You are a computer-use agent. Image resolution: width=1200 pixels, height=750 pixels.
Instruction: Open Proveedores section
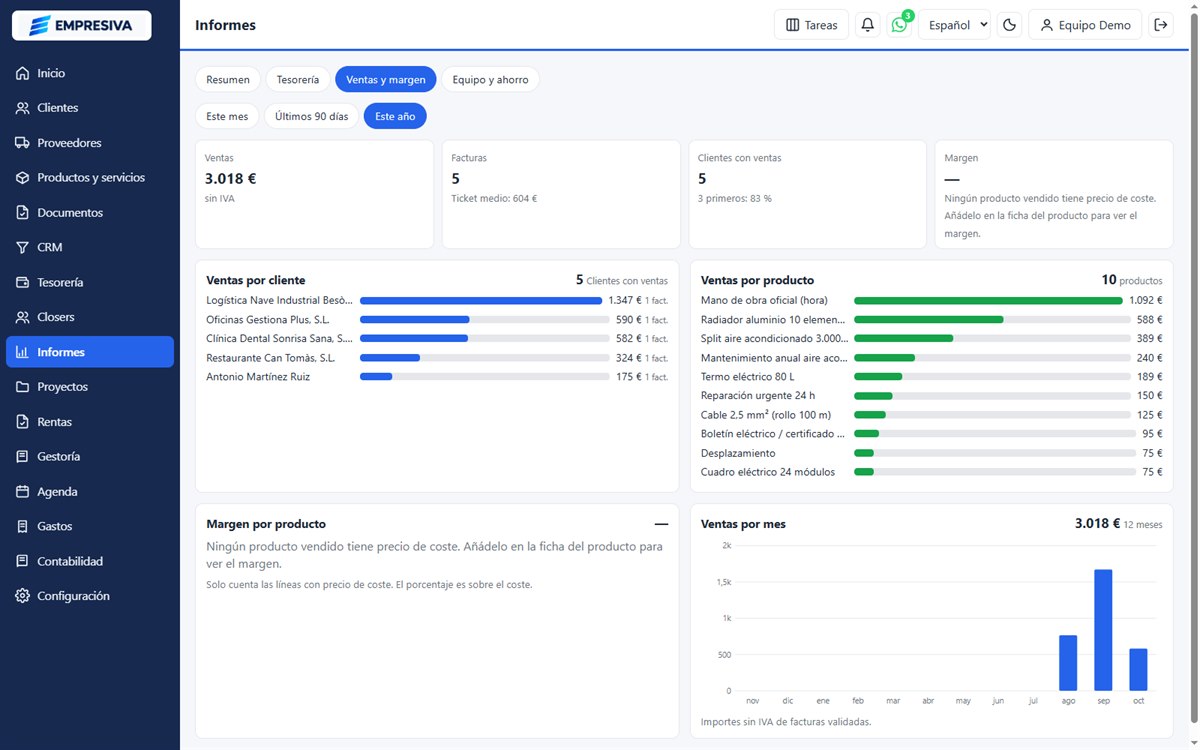coord(90,143)
